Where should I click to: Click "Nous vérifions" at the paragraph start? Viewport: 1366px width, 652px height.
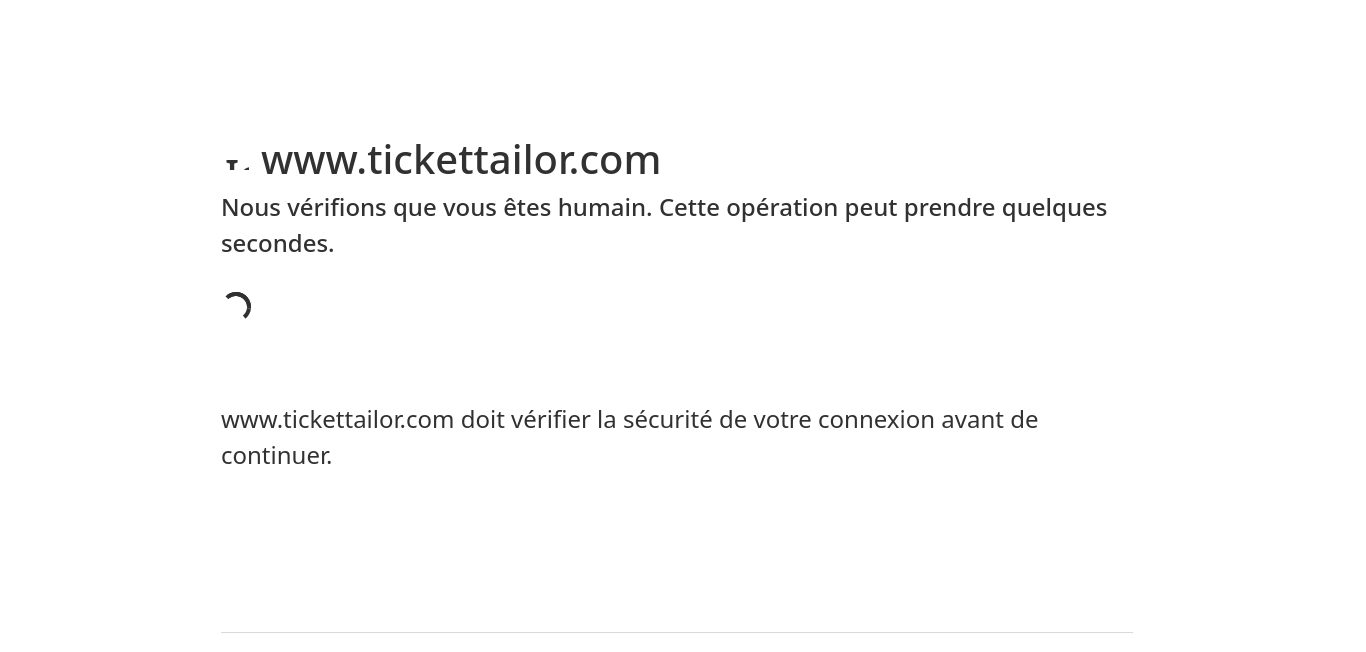click(x=304, y=208)
